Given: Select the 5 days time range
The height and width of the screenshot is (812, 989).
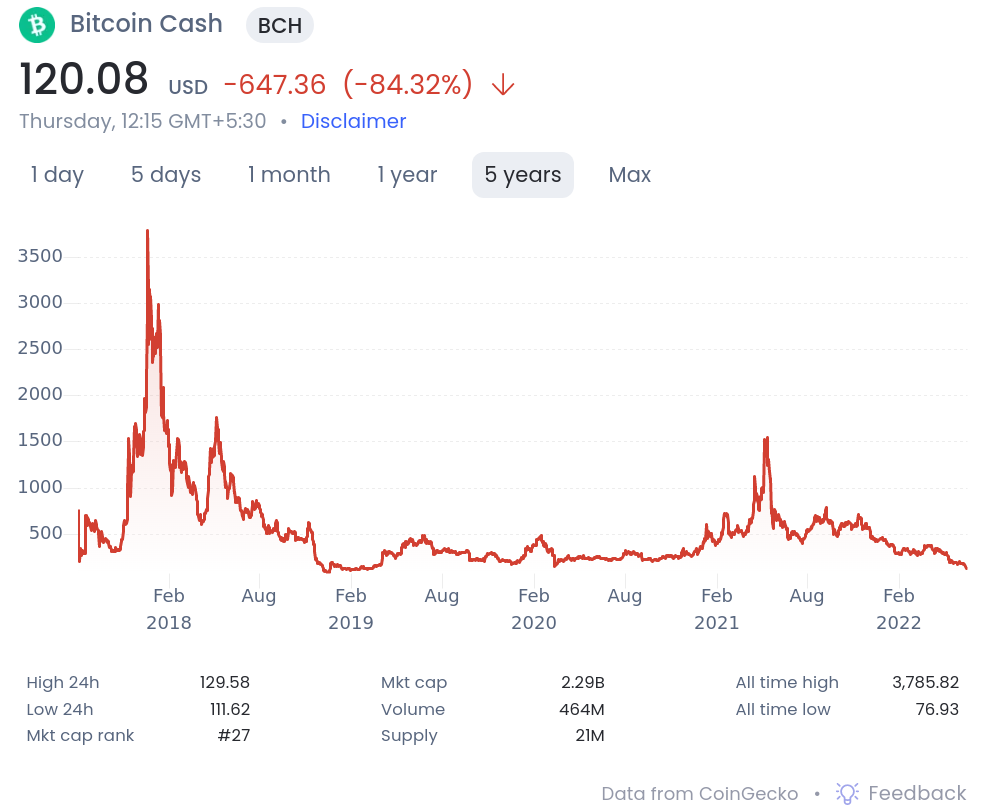Looking at the screenshot, I should click(165, 174).
